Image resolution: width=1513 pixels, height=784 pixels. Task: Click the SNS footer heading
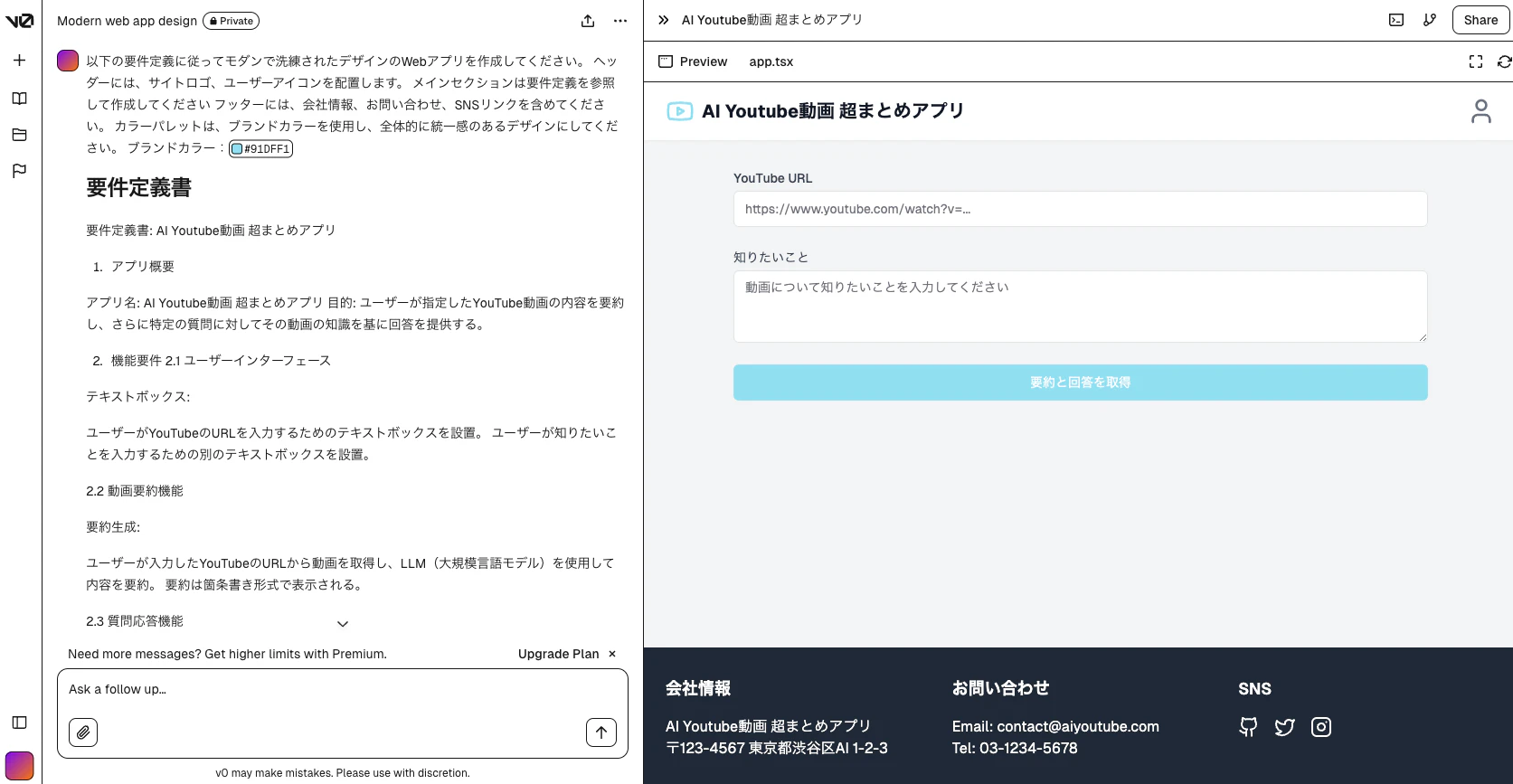tap(1254, 688)
